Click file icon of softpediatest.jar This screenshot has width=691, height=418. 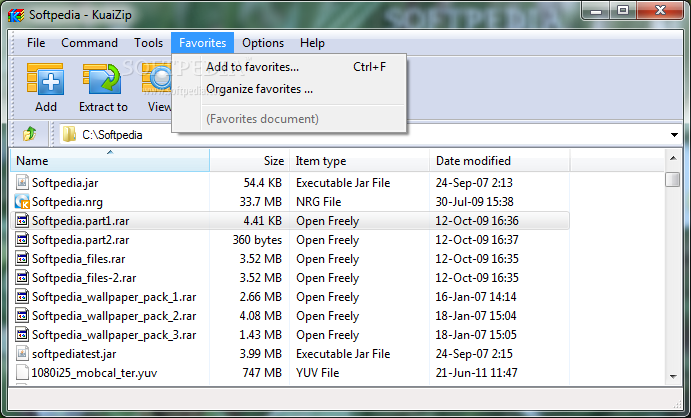tap(22, 353)
